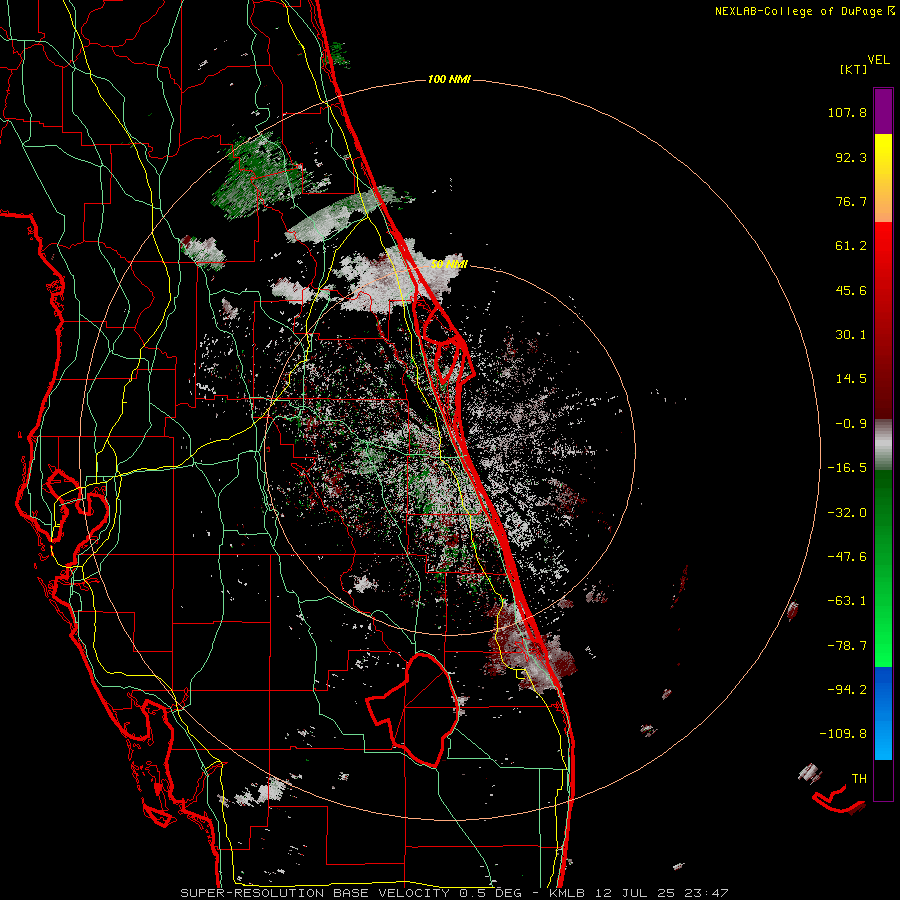Click the 14.5 velocity scale value

click(851, 379)
